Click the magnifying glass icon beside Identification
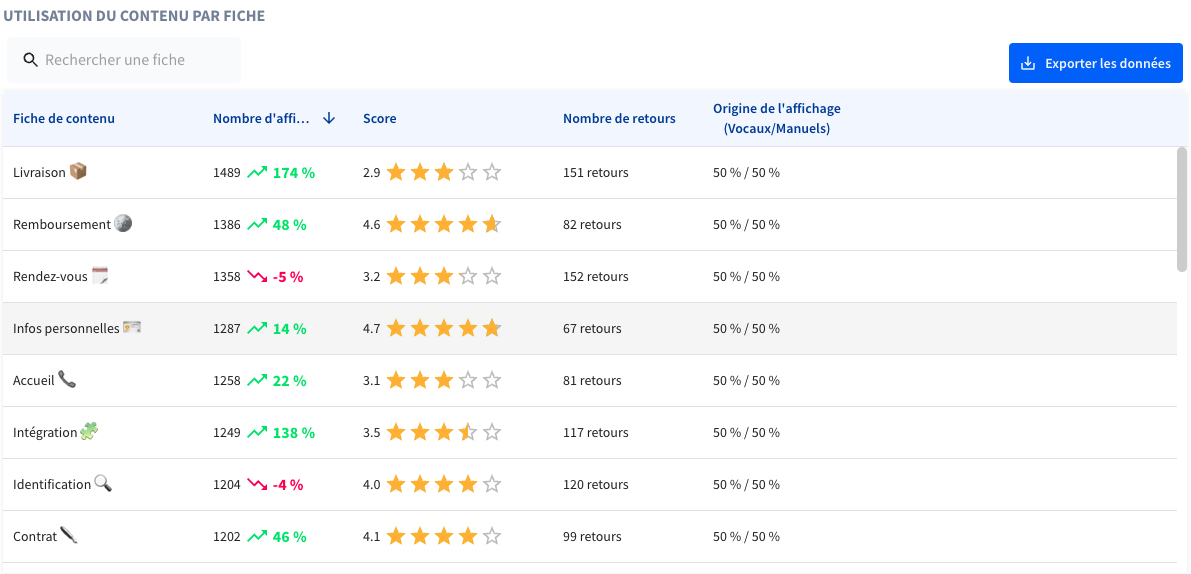The width and height of the screenshot is (1191, 574). point(103,483)
